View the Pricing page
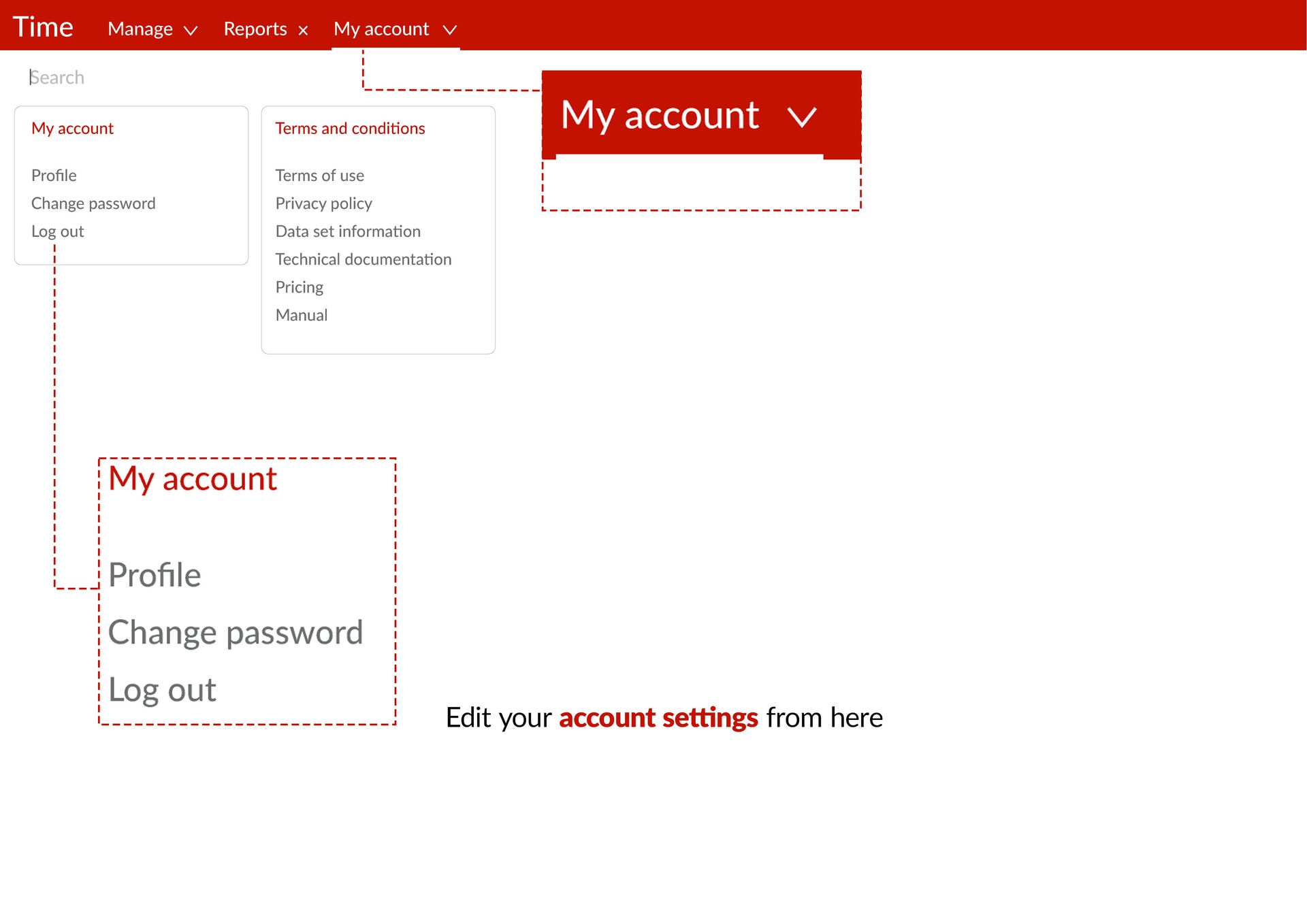 pos(300,287)
